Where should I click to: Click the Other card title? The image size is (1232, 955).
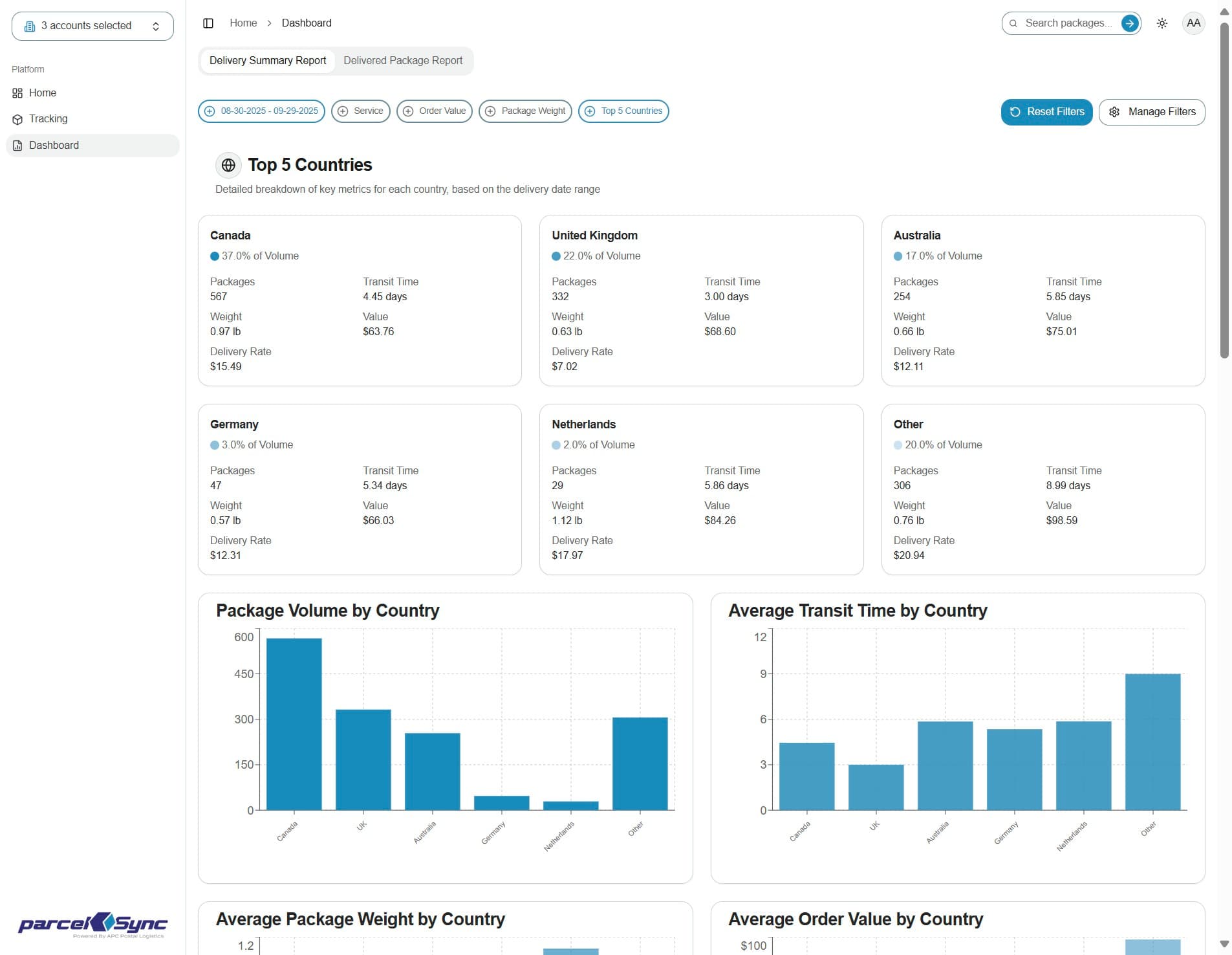[909, 424]
